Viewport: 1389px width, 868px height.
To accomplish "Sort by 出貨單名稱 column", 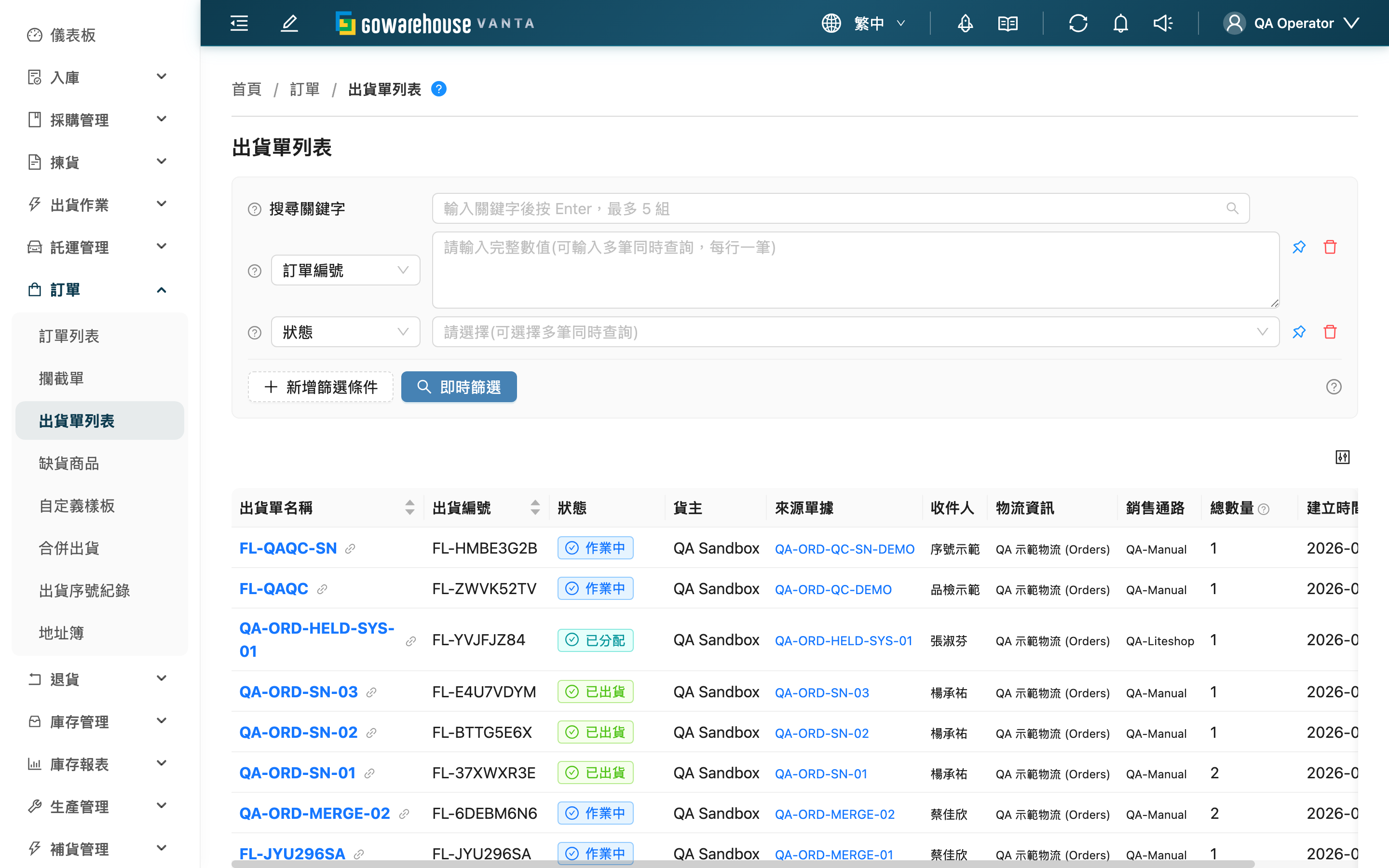I will point(409,507).
